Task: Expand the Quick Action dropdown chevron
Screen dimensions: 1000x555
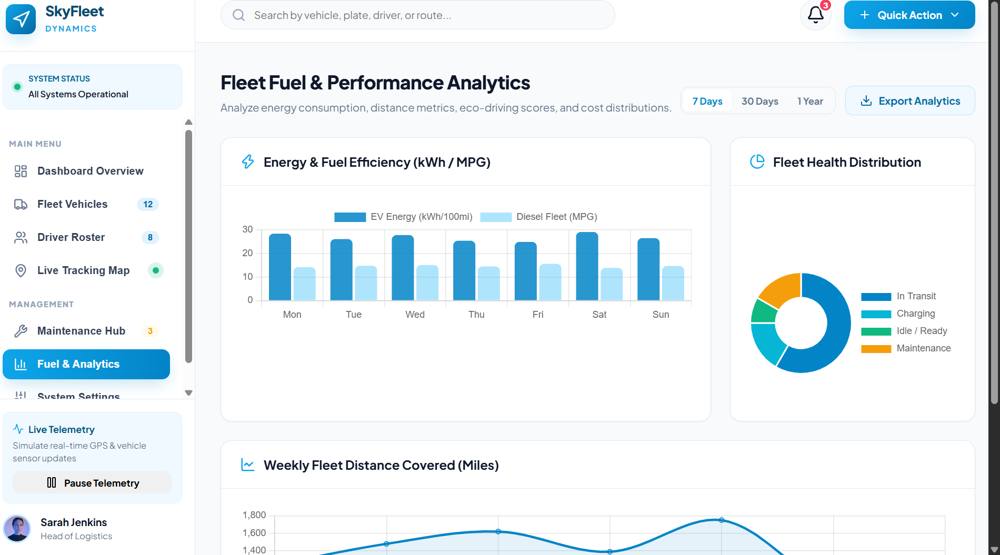Action: [x=955, y=15]
